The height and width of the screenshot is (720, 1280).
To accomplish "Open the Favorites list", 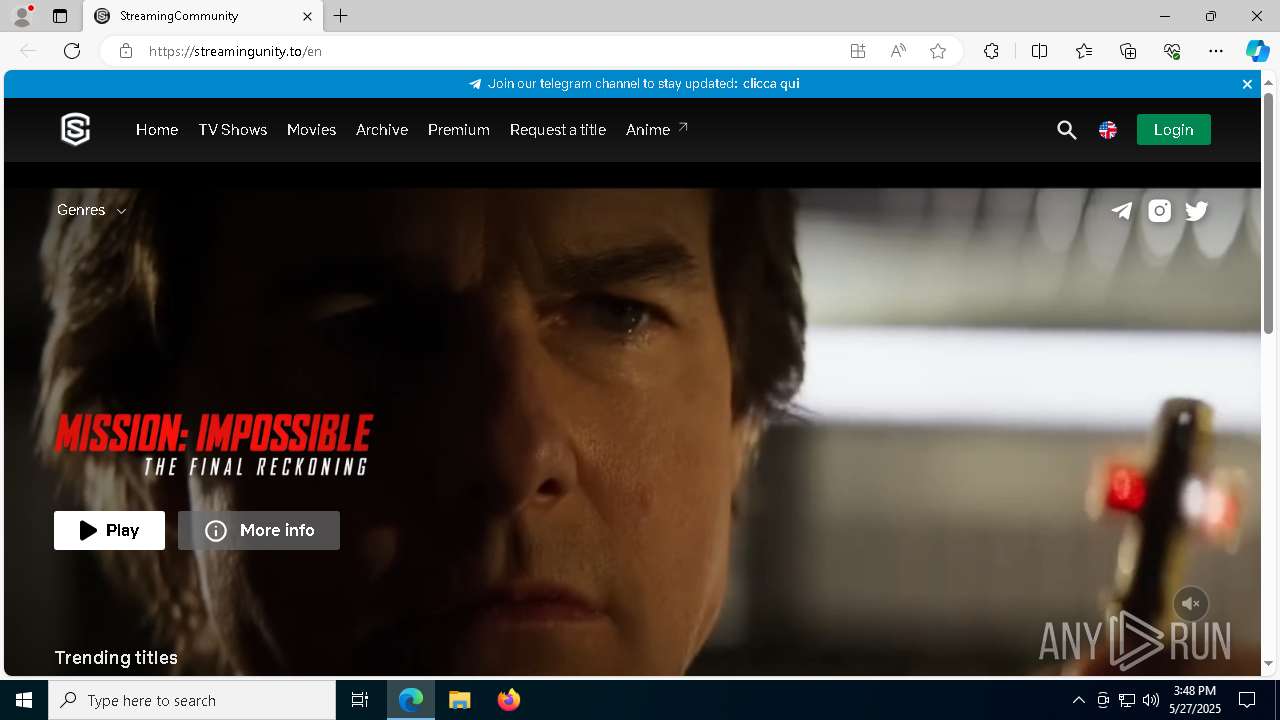I will coord(1084,51).
